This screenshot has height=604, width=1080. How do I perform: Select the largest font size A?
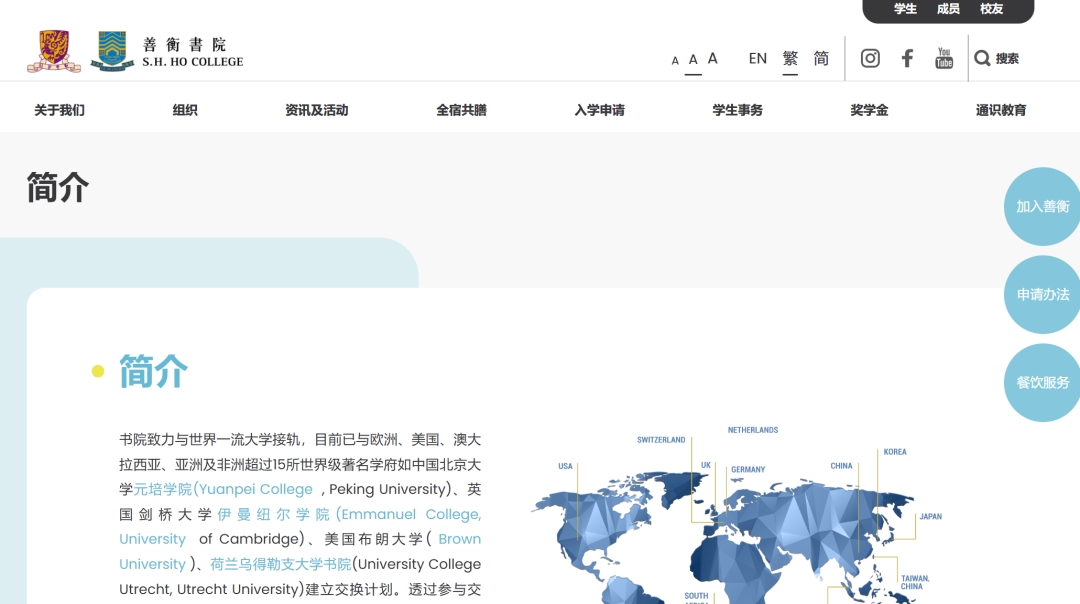tap(713, 59)
